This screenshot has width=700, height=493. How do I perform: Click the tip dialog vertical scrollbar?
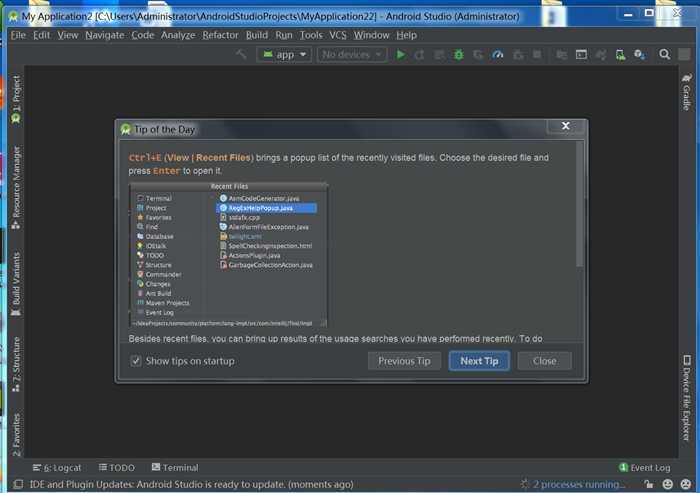[579, 205]
